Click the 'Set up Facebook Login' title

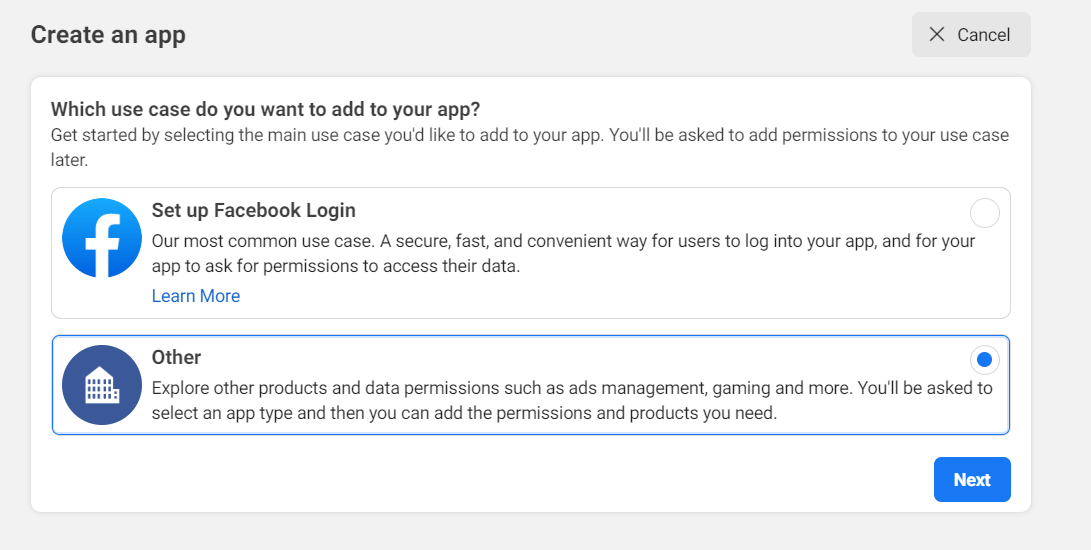(254, 211)
